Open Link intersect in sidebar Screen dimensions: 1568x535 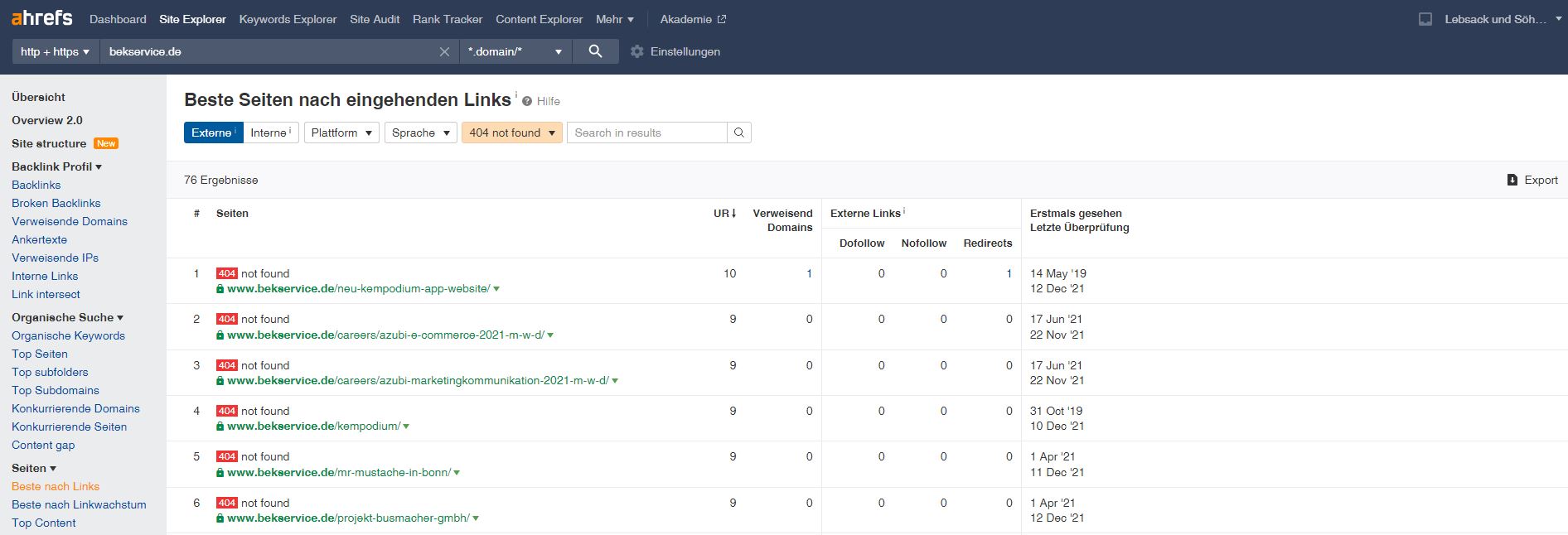click(46, 294)
